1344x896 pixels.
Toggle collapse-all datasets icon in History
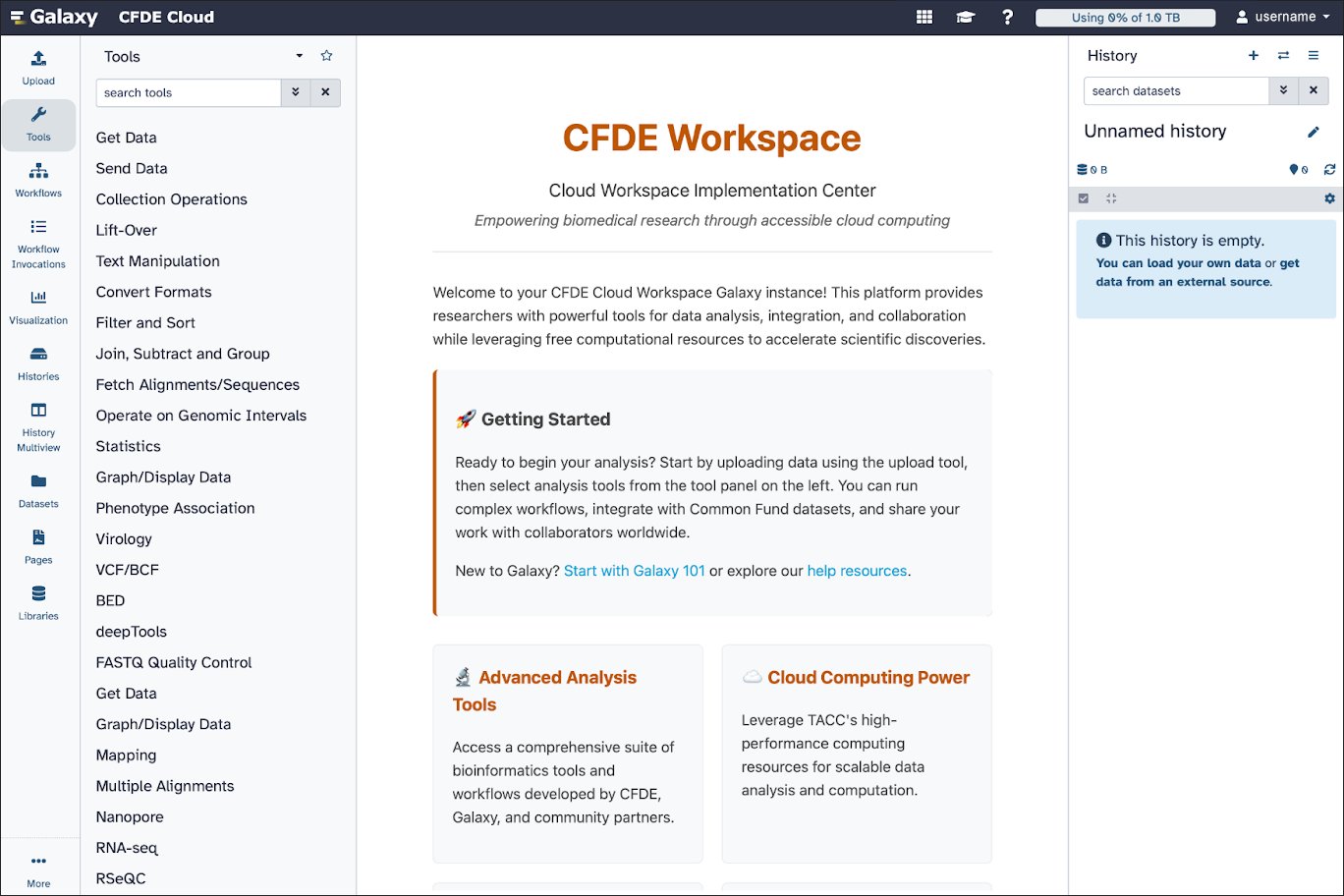coord(1111,198)
